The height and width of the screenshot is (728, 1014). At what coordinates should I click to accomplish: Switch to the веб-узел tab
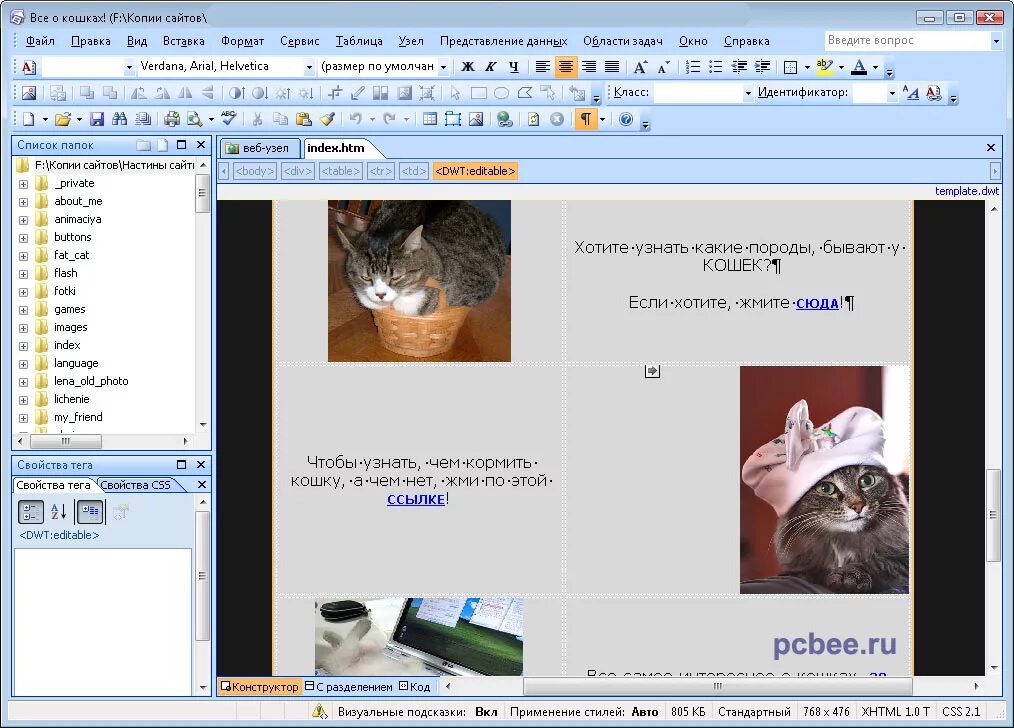[259, 148]
